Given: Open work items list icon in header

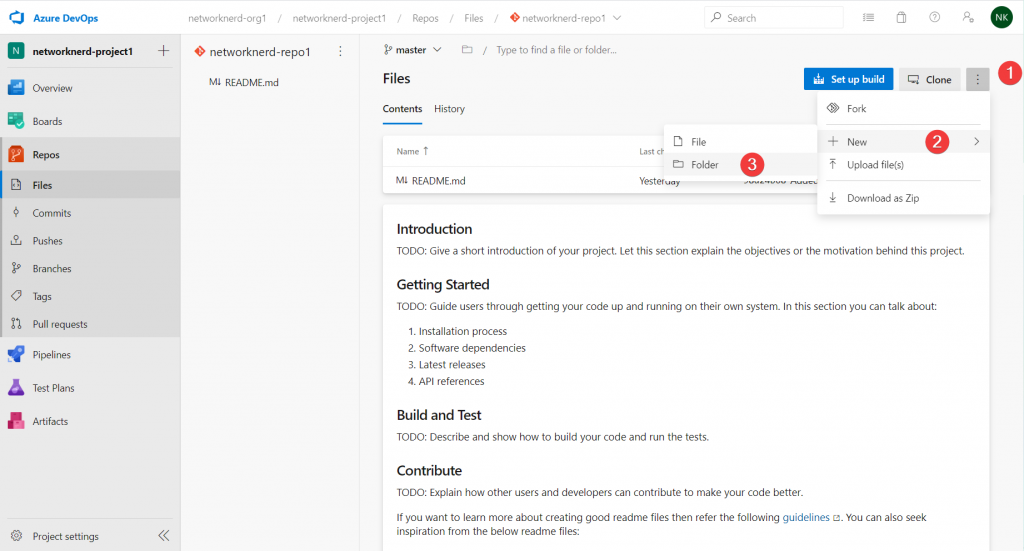Looking at the screenshot, I should pyautogui.click(x=868, y=18).
